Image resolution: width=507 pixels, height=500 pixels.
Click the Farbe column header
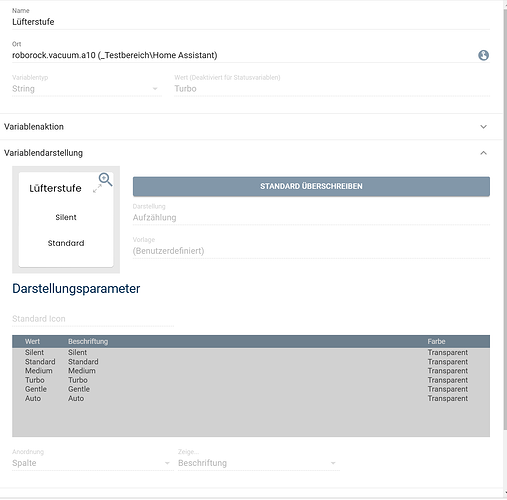(x=436, y=341)
